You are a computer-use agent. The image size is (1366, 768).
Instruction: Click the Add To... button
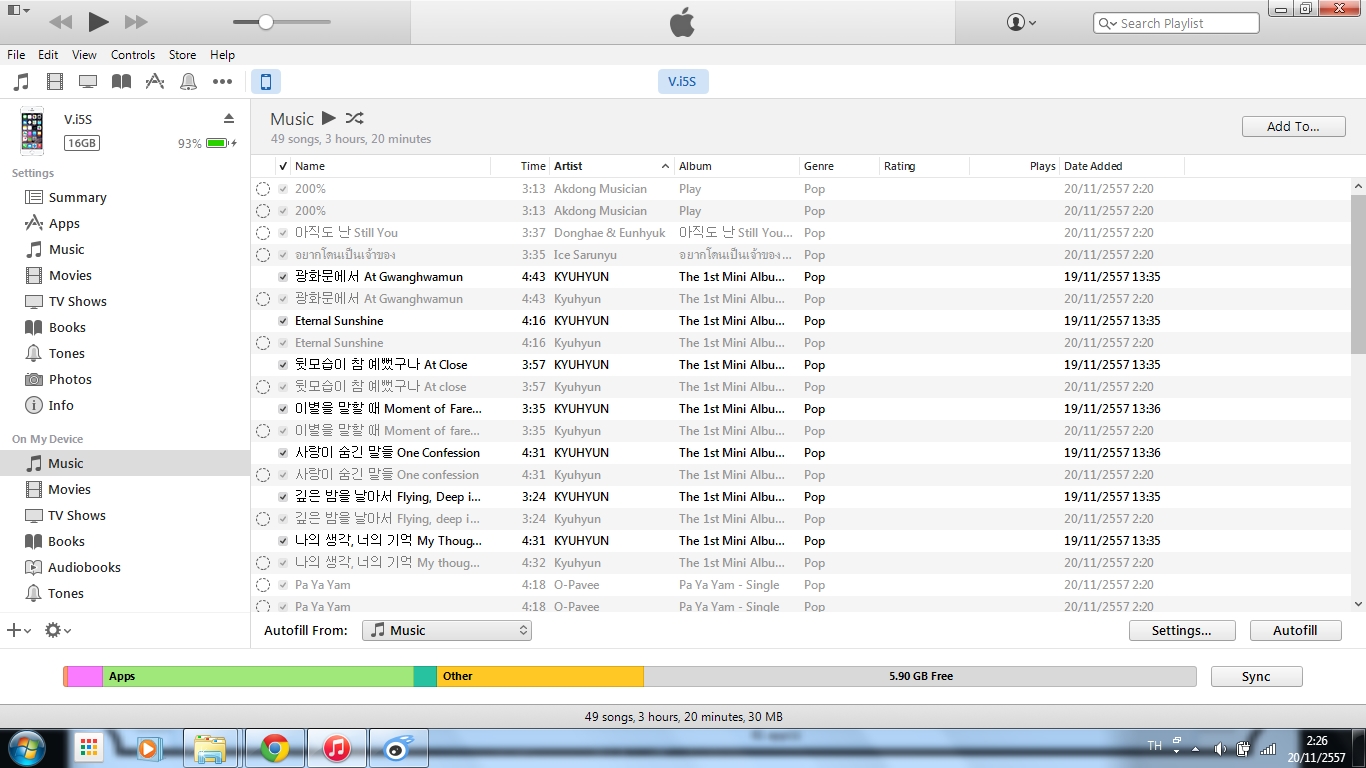click(1292, 127)
